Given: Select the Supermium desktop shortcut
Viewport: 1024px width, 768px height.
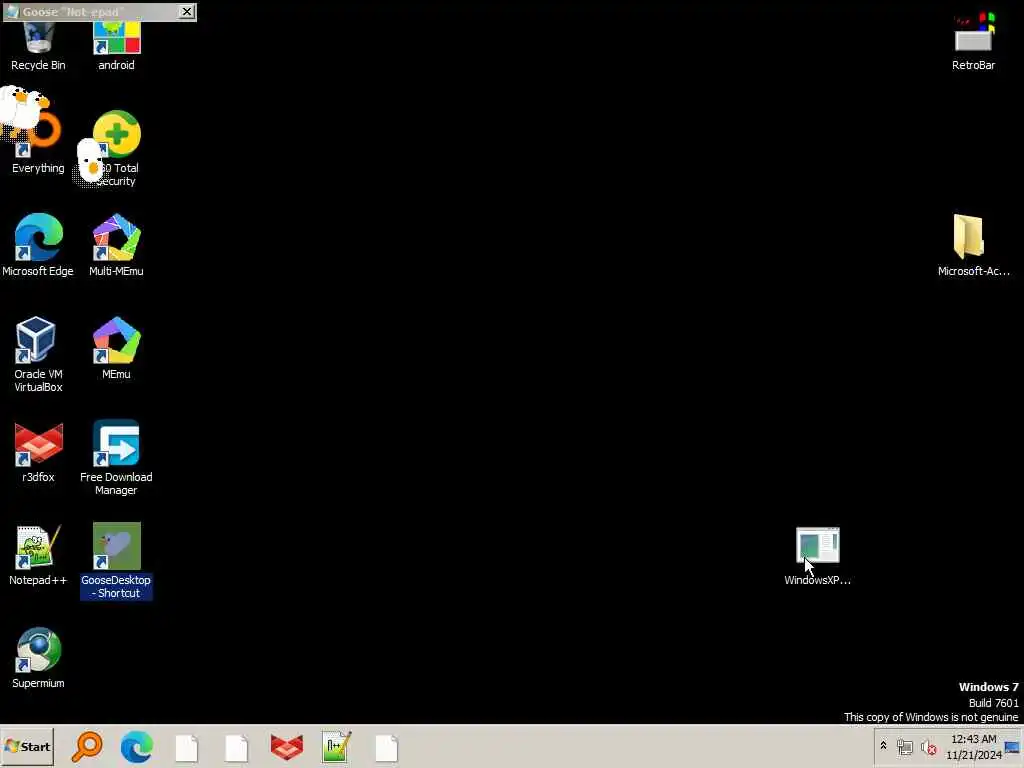Looking at the screenshot, I should 38,658.
